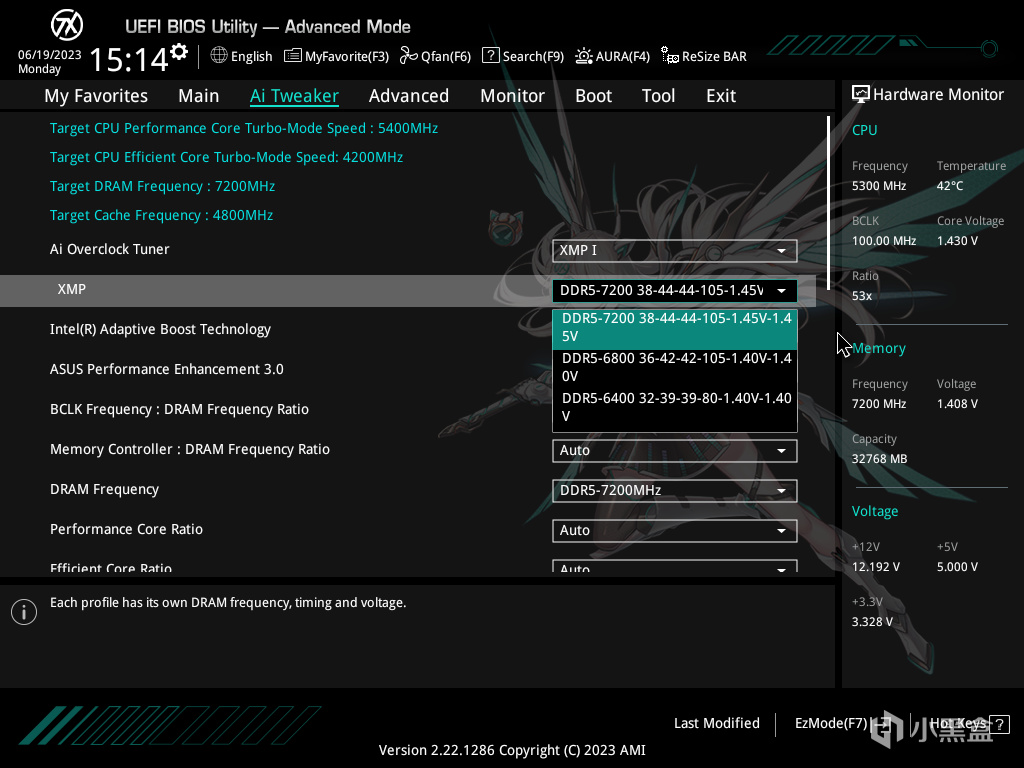The image size is (1024, 768).
Task: Switch to EzMode(F7)
Action: point(831,723)
